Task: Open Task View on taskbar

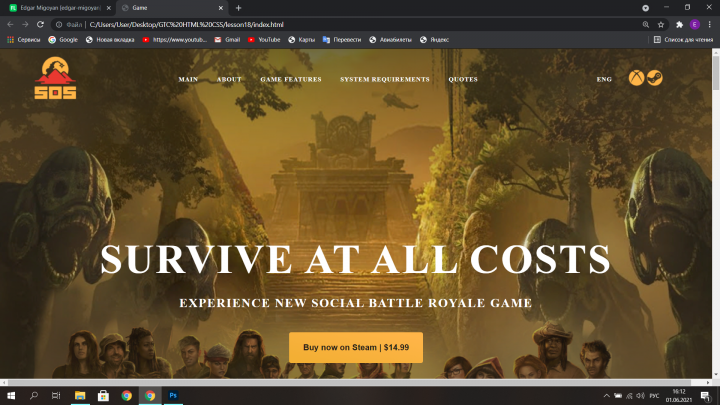Action: coord(56,395)
